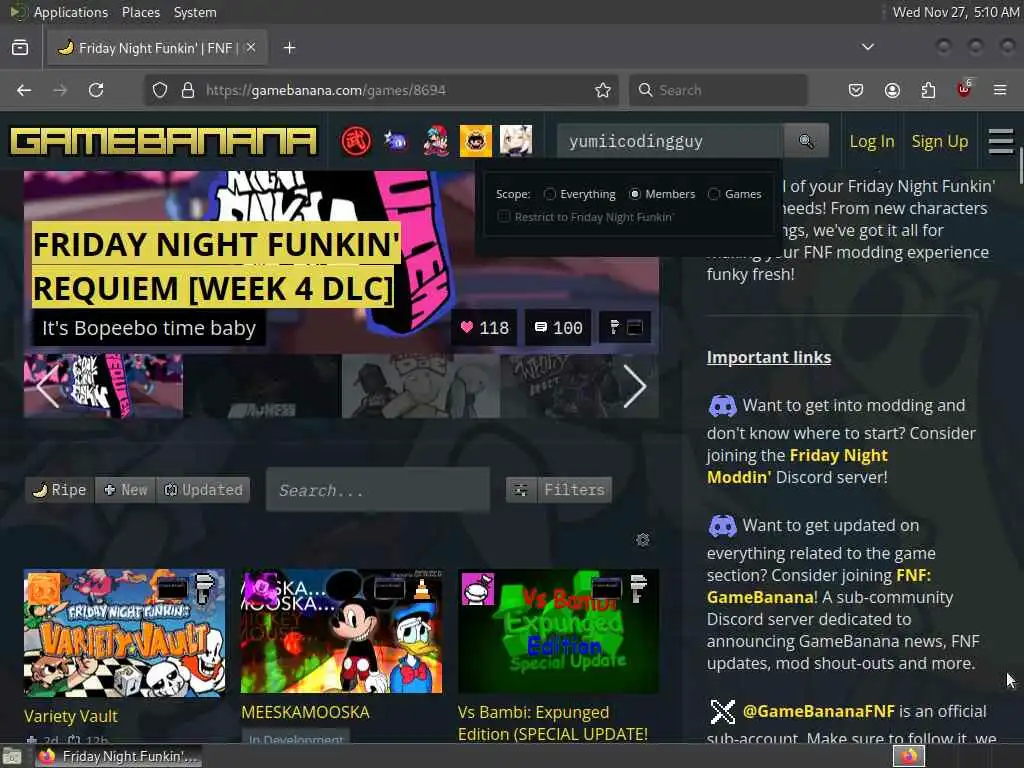1024x768 pixels.
Task: Click the Variety Vault mod thumbnail
Action: [x=125, y=633]
